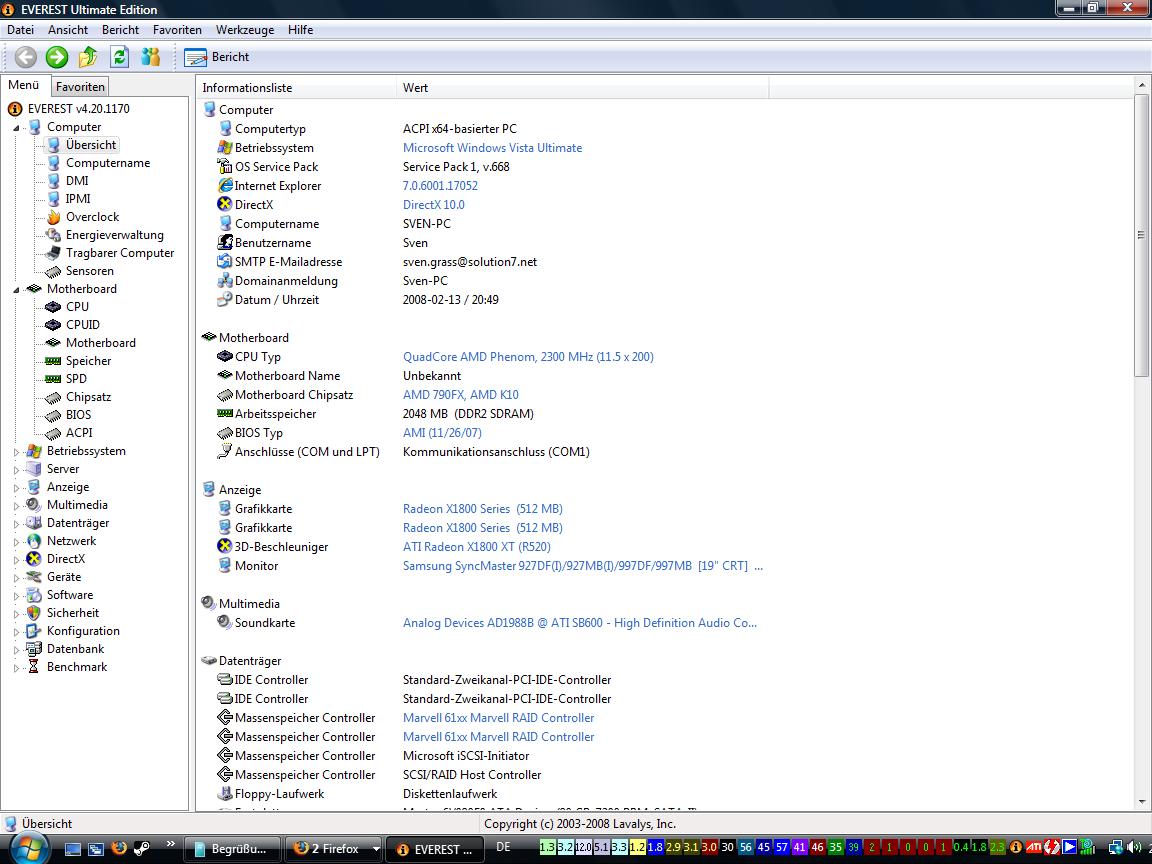
Task: Expand the Datenträger tree node
Action: (16, 524)
